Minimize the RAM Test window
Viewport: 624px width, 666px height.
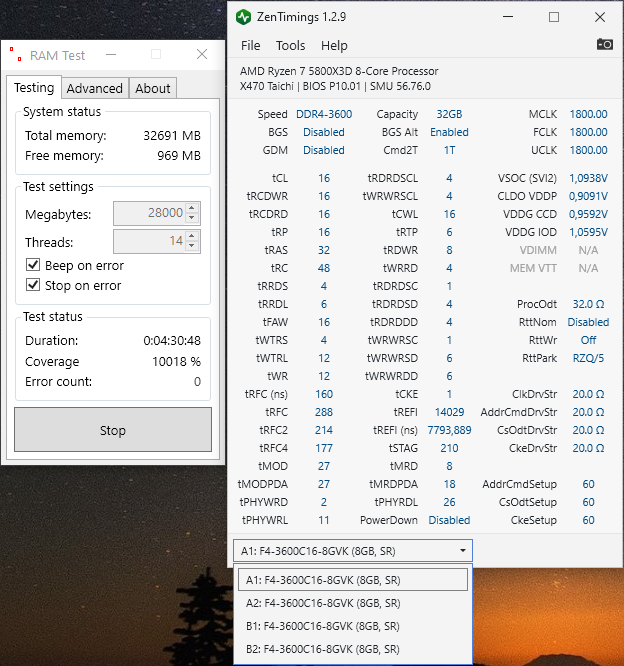[x=111, y=54]
